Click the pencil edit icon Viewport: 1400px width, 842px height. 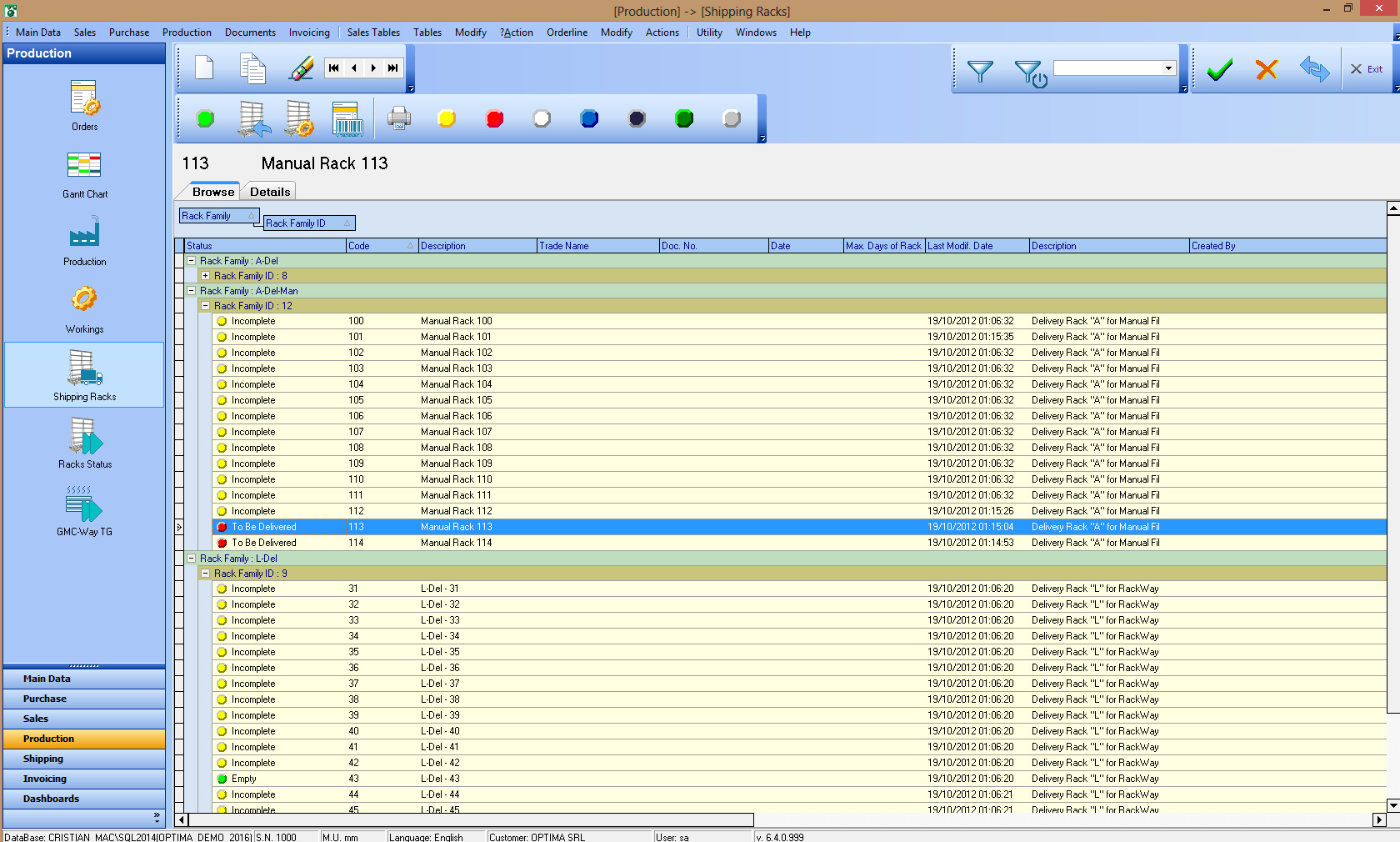coord(301,68)
